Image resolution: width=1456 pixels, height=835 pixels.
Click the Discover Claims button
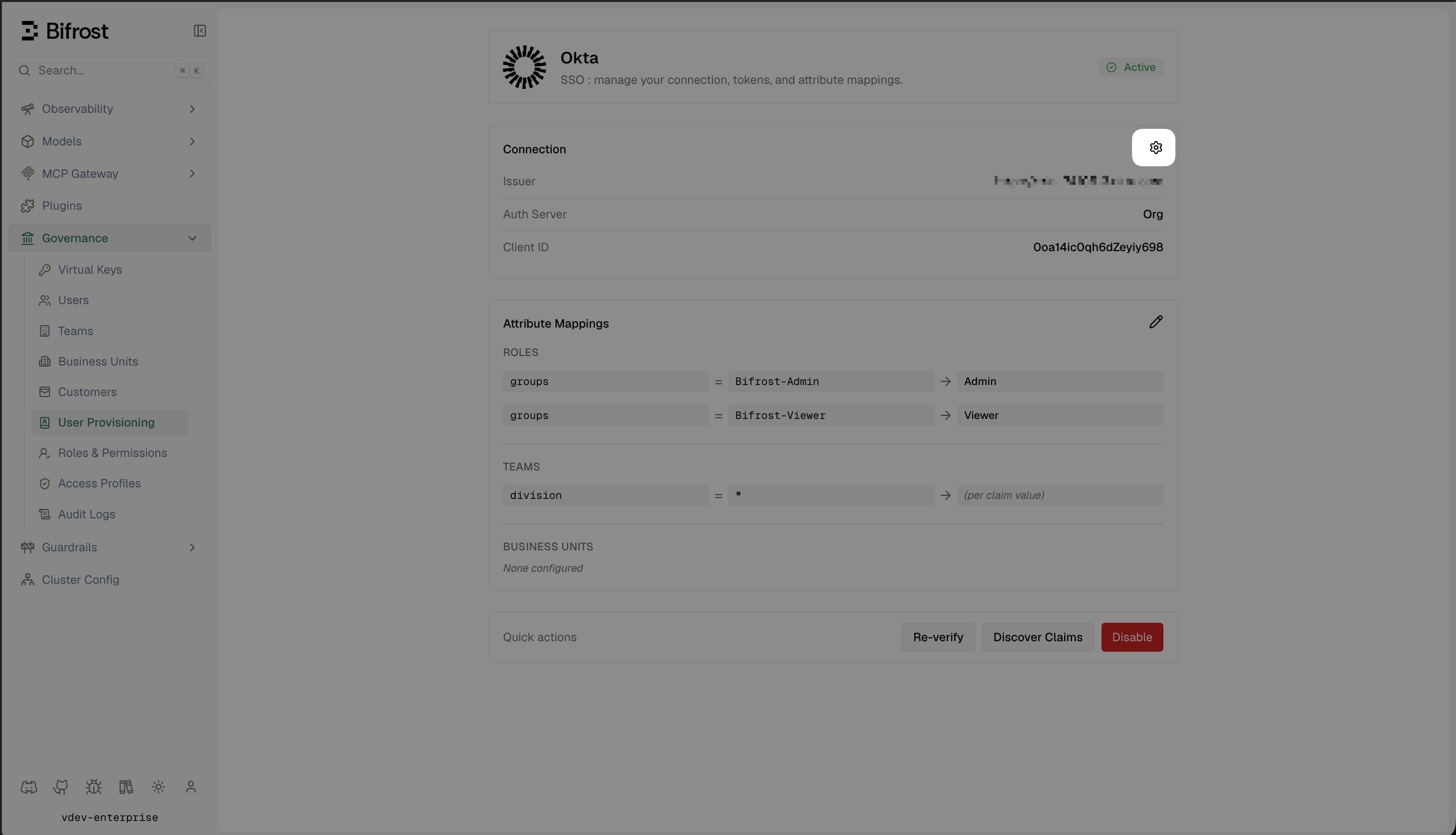pos(1038,637)
